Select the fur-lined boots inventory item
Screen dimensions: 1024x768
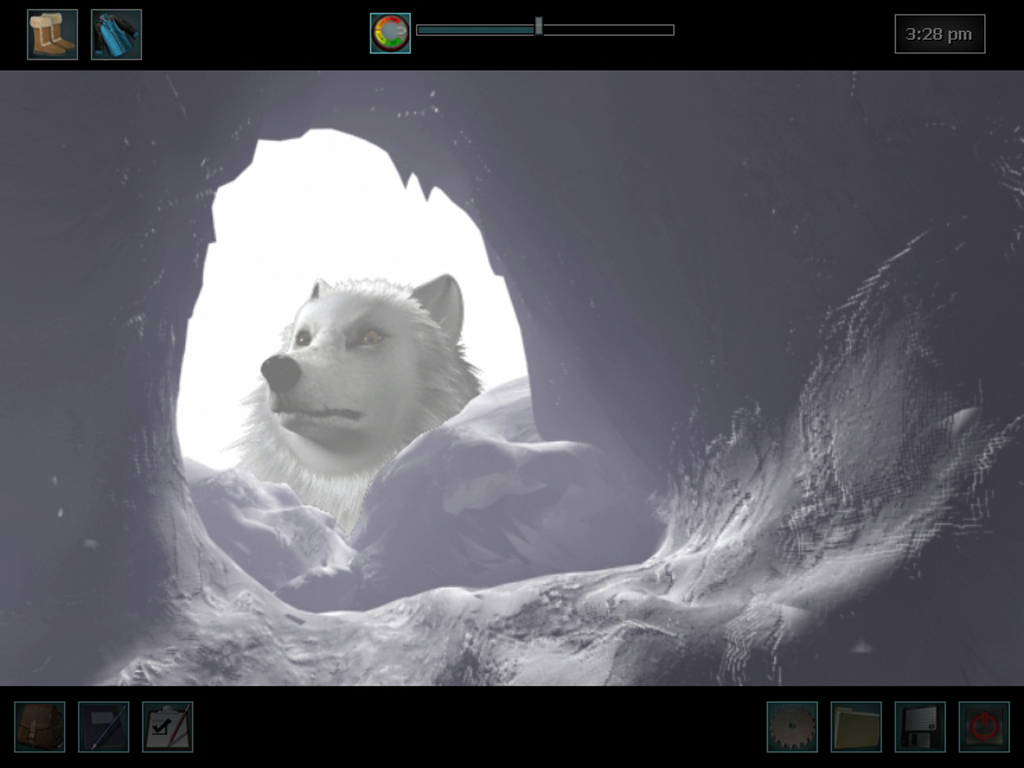pyautogui.click(x=52, y=35)
